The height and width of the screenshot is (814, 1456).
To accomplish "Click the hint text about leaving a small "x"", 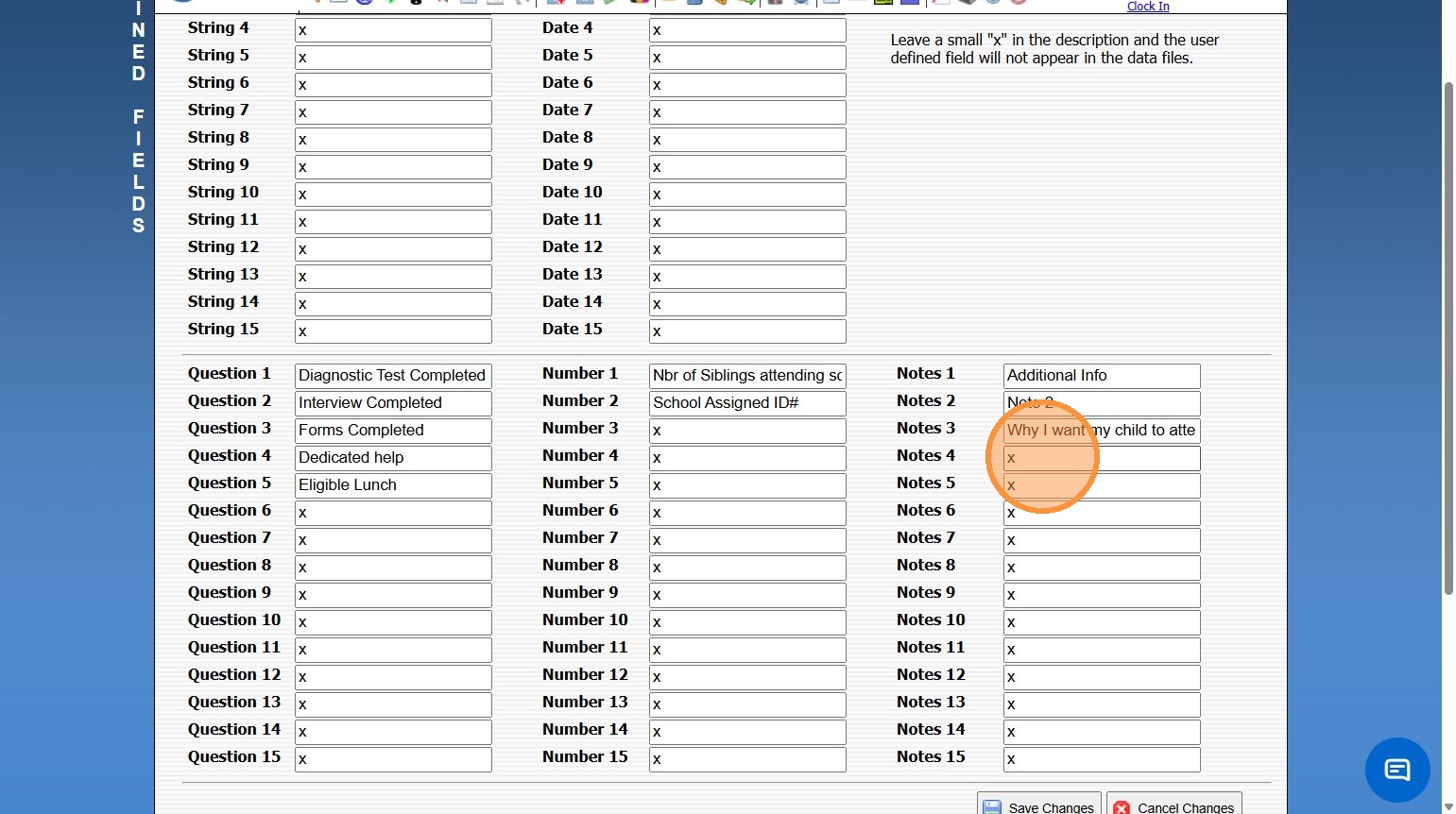I will point(1054,49).
